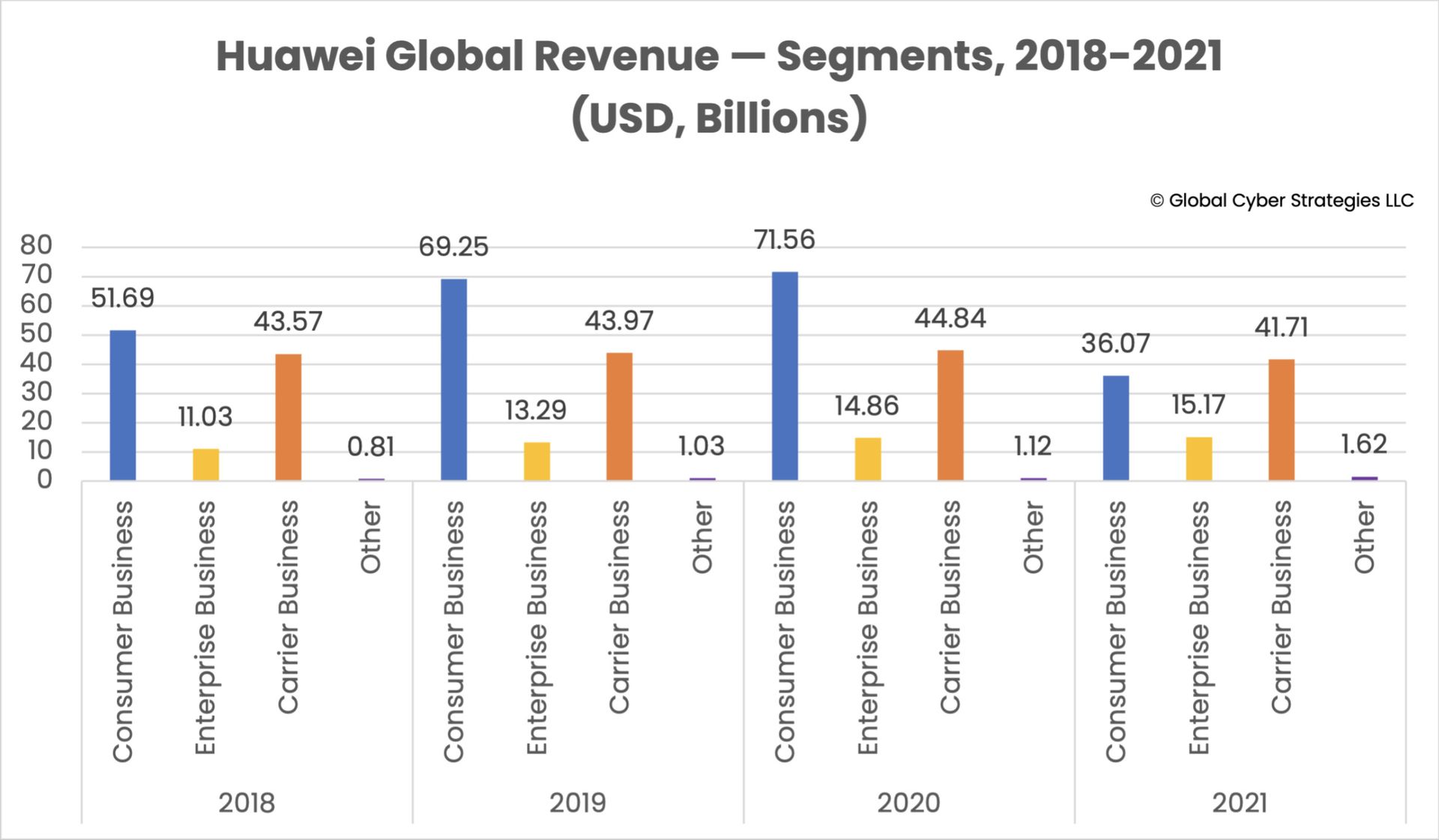Click the 2018 Consumer Business axis label
1439x840 pixels.
coord(123,632)
